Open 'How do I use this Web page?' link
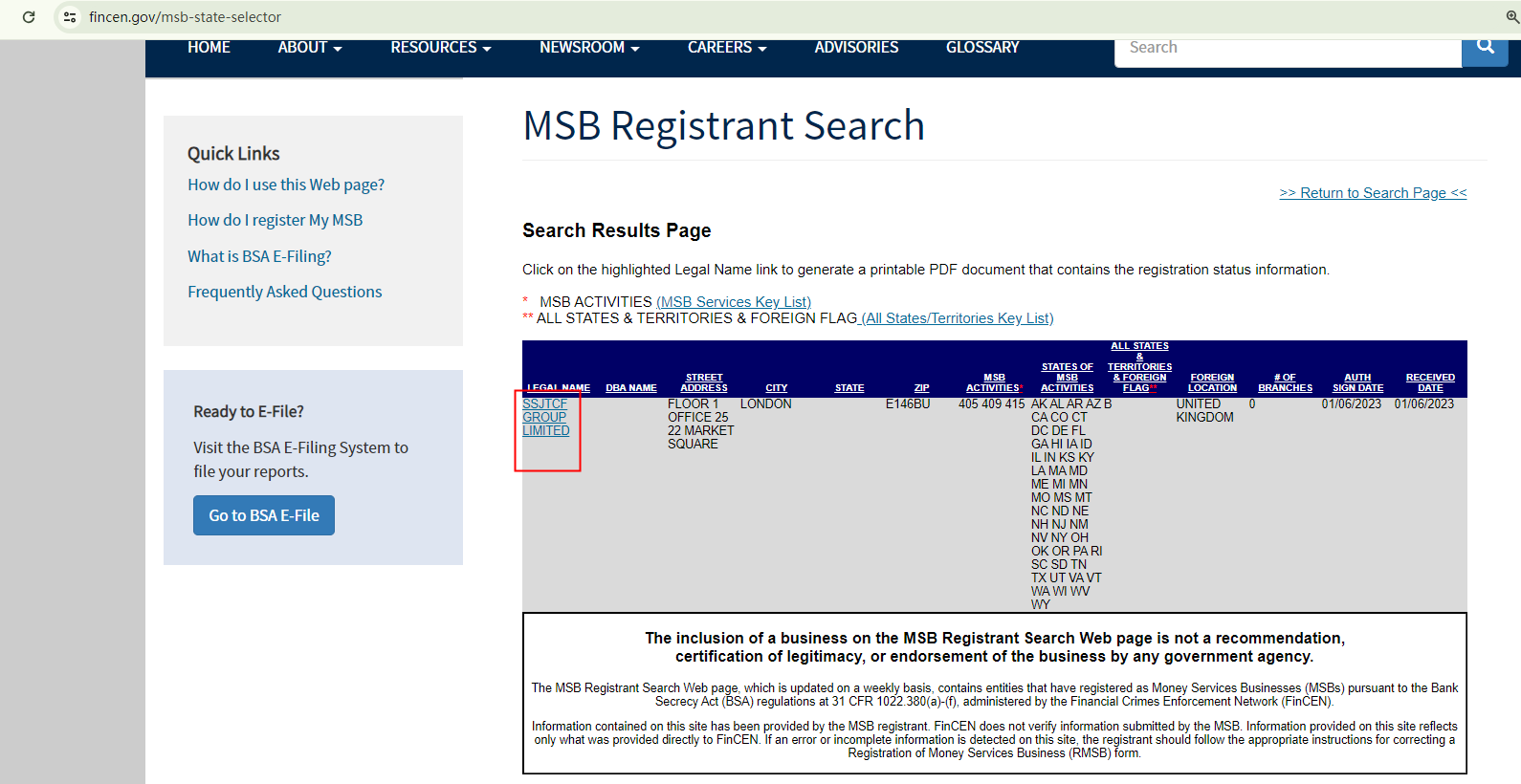 [286, 185]
